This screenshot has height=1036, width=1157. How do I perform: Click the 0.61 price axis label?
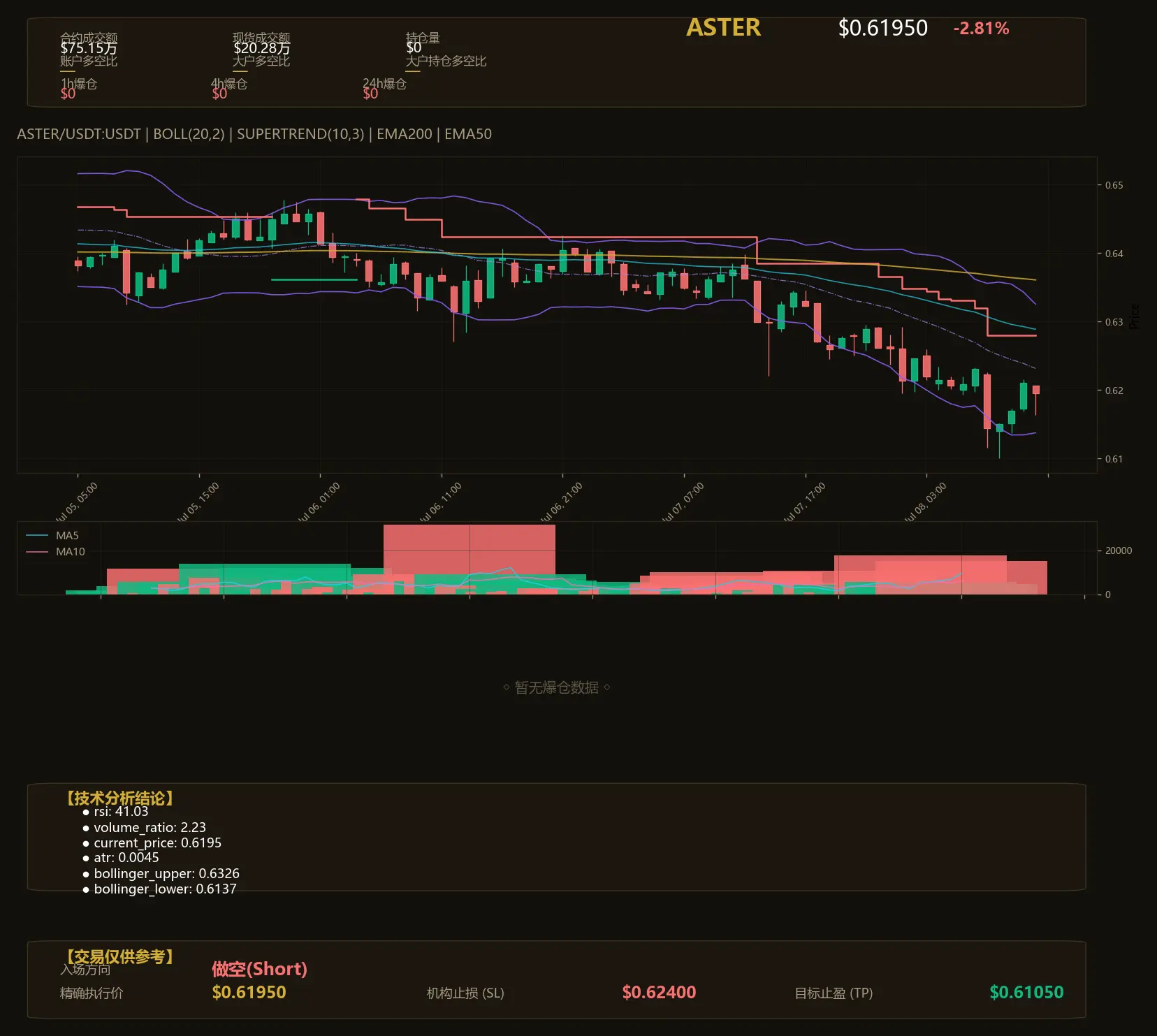click(x=1114, y=459)
